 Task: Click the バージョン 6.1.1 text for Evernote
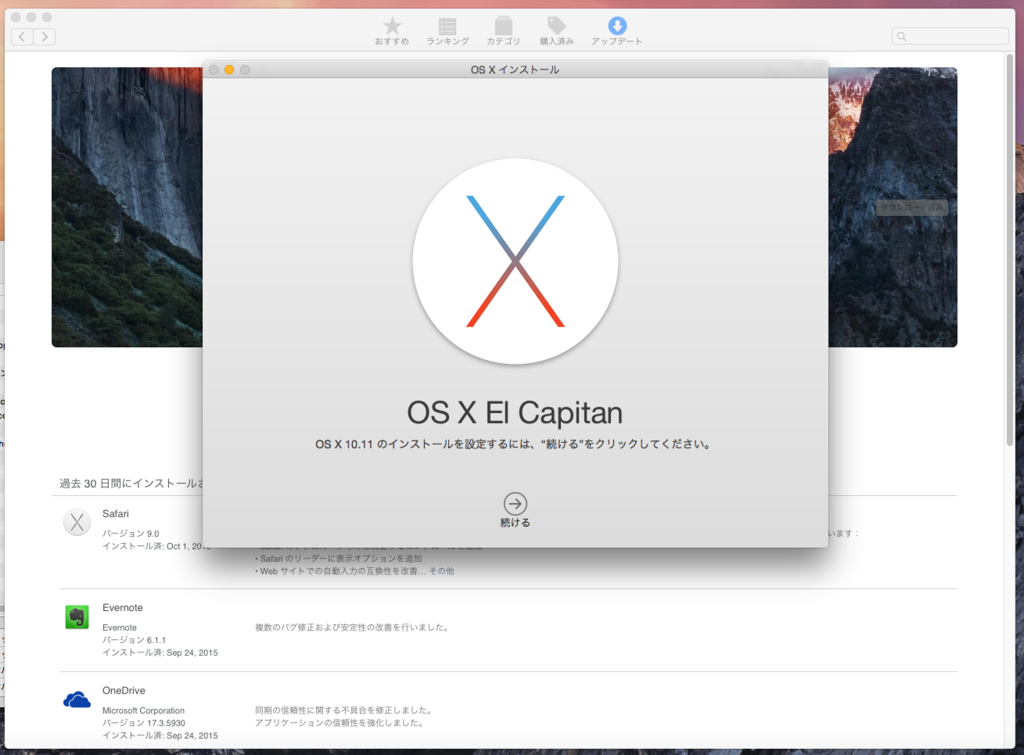point(134,640)
